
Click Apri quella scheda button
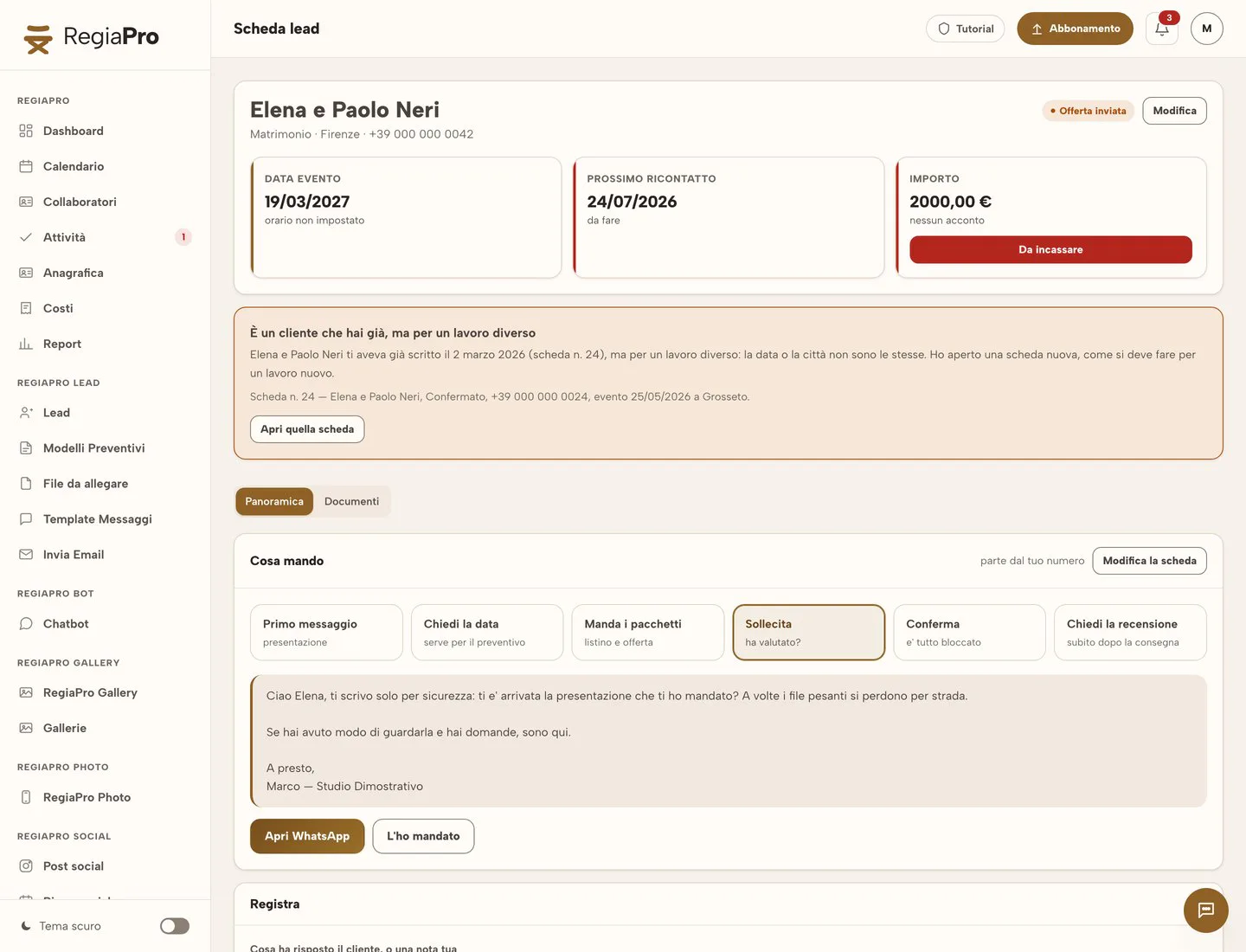pos(307,429)
